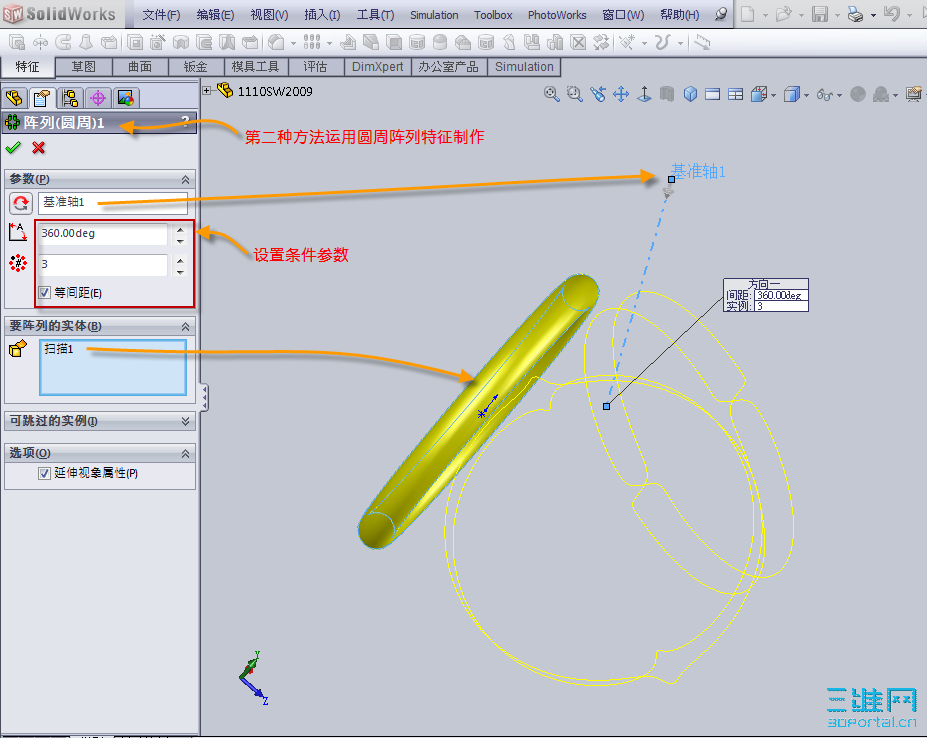Open the 文件(F) menu
This screenshot has width=927, height=738.
tap(161, 15)
